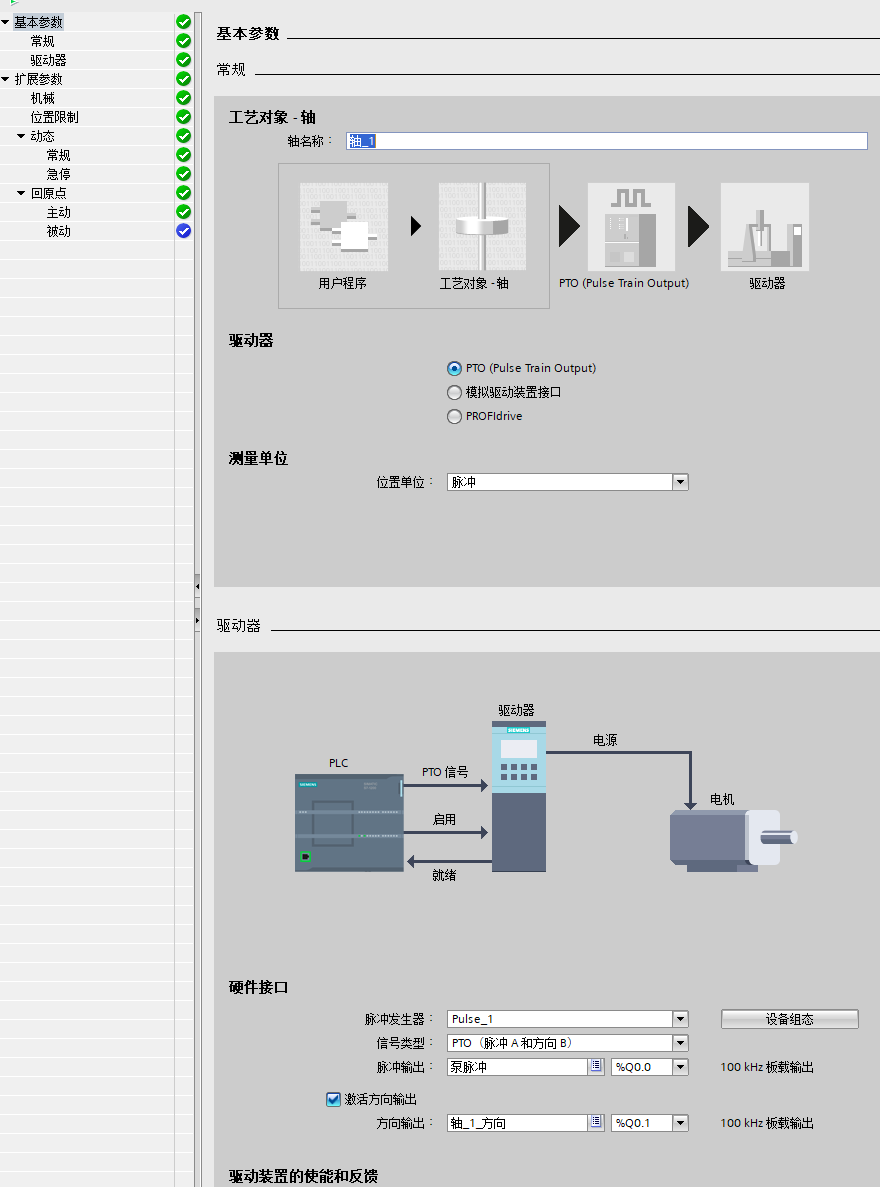The height and width of the screenshot is (1187, 880).
Task: Uncheck the 激活方向输出 checkbox
Action: (x=333, y=1100)
